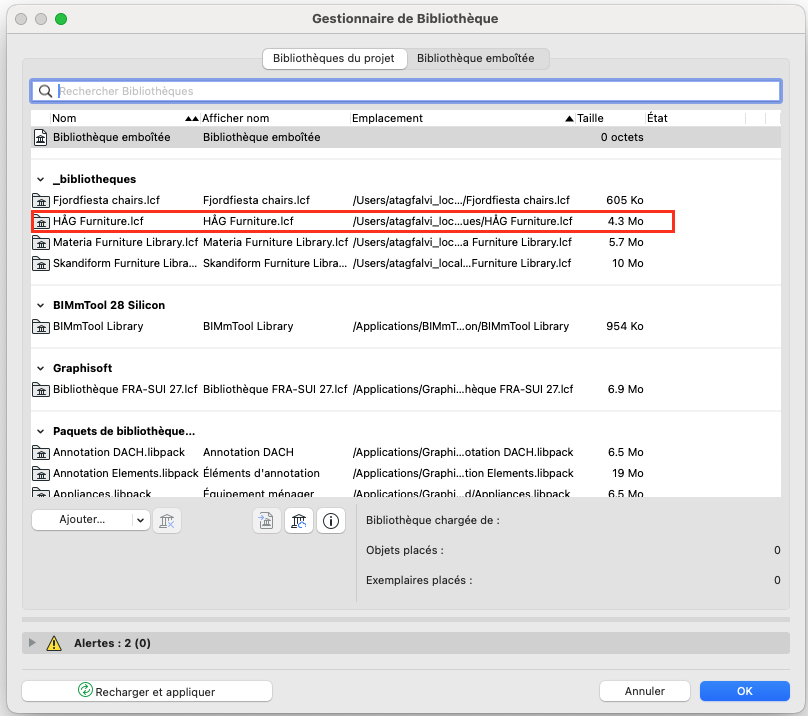Screen dimensions: 808x716
Task: Select the Fjordfiesta chairs.lcf name
Action: coord(106,200)
